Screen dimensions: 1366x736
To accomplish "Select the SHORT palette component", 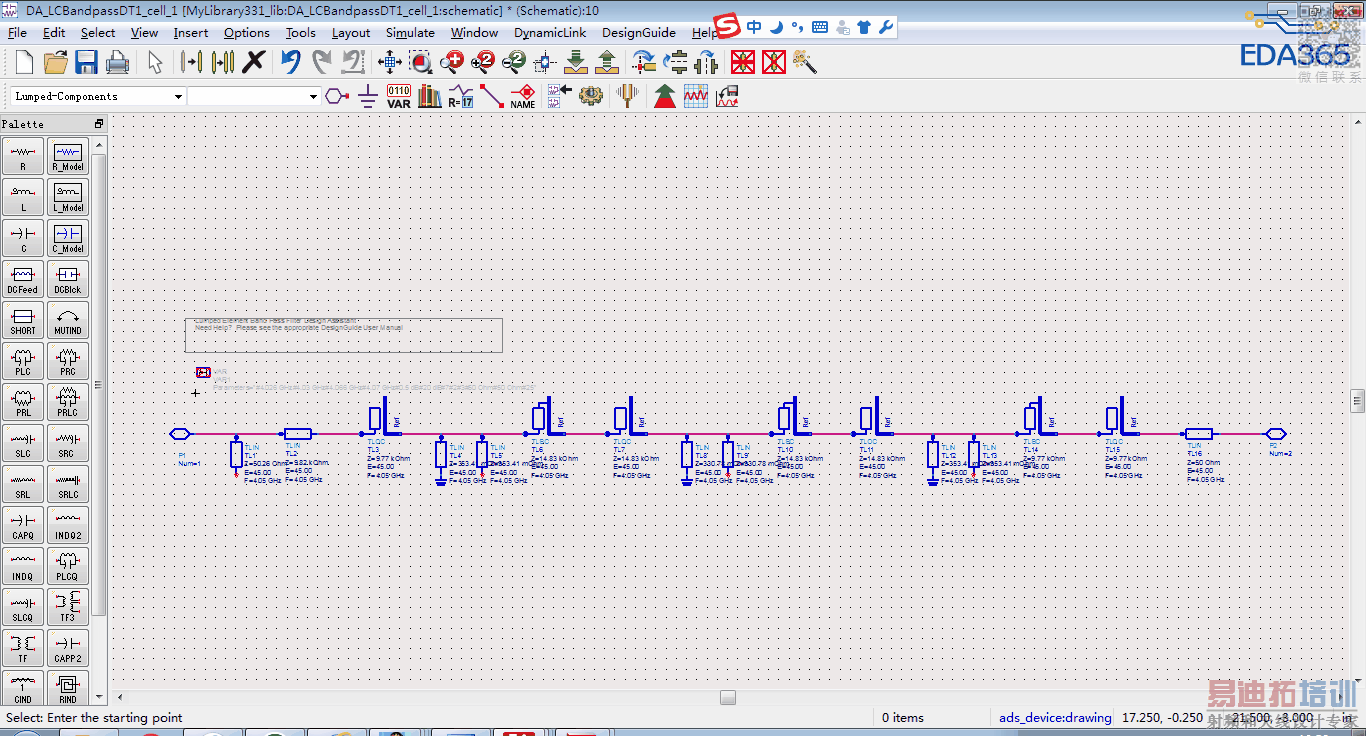I will [23, 320].
